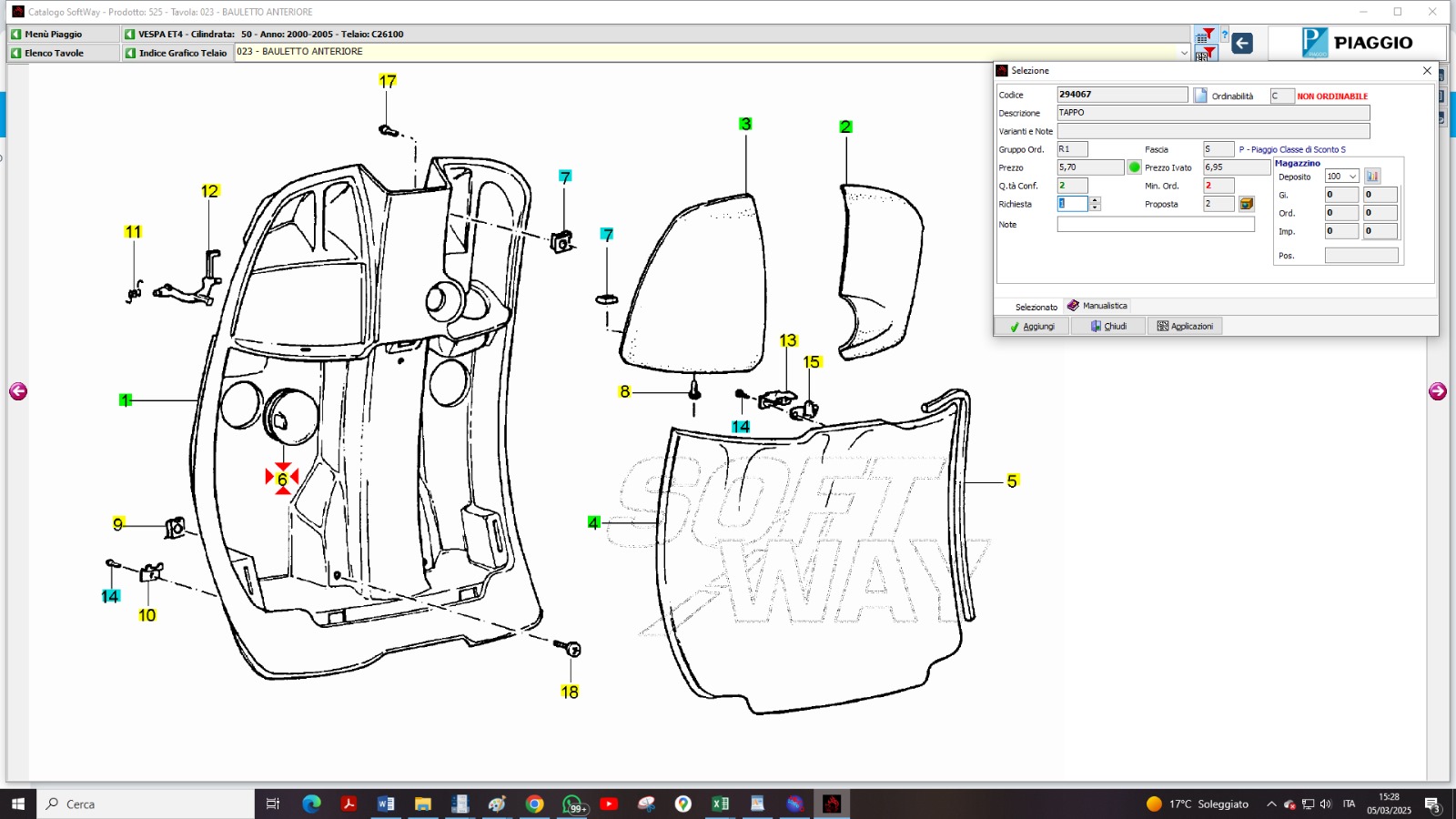Click the box icon beside the Proposta field
The image size is (1456, 819).
[1247, 204]
